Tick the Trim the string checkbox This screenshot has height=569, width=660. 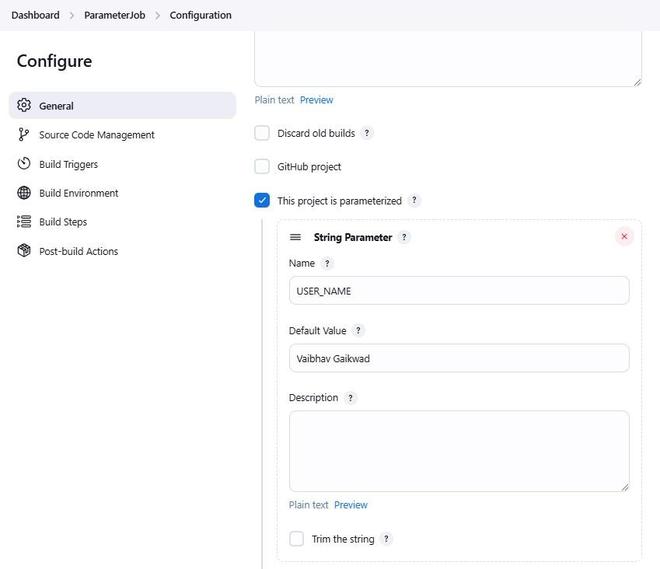(x=296, y=539)
